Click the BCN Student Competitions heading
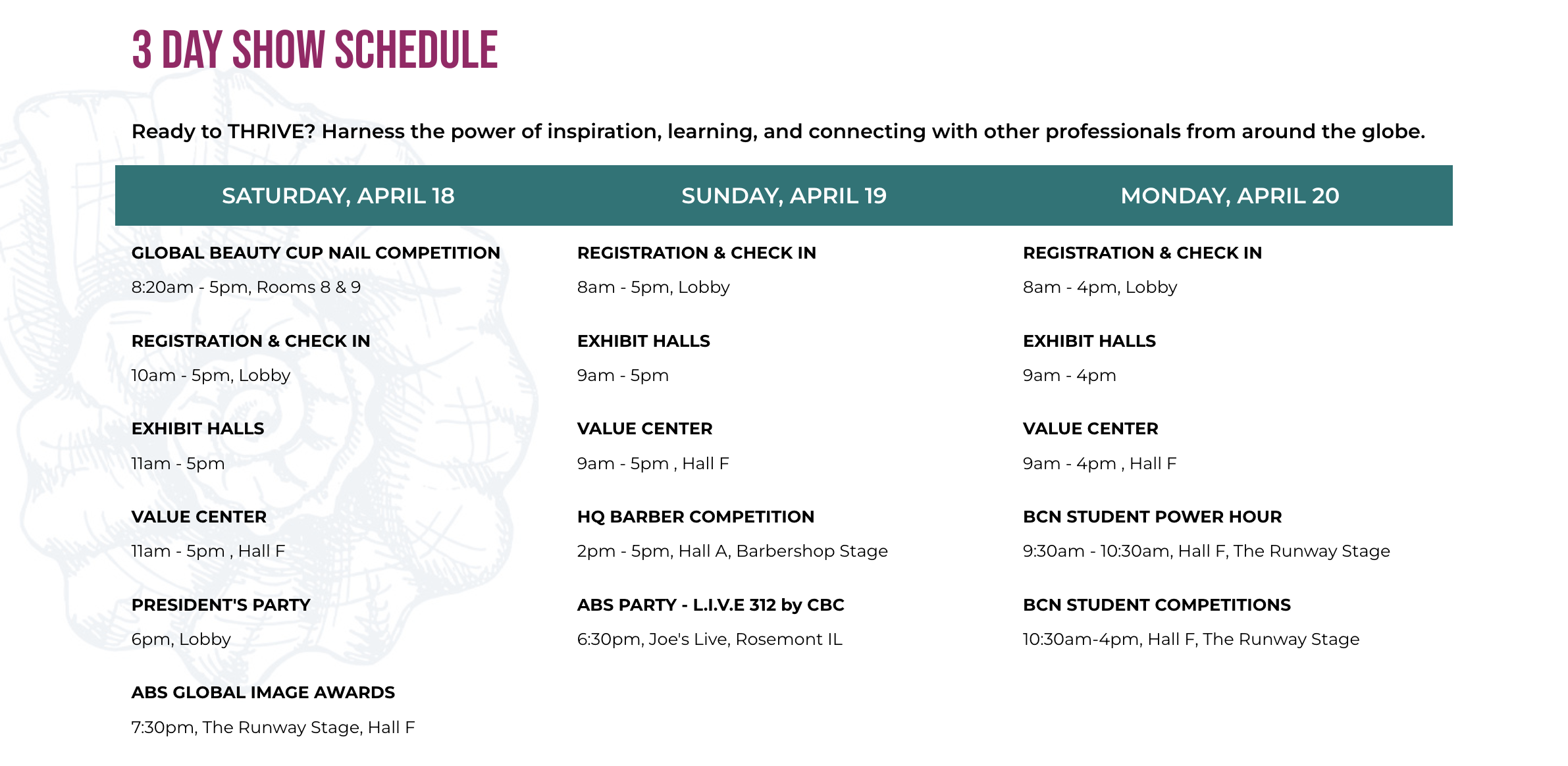This screenshot has width=1568, height=766. tap(1157, 605)
